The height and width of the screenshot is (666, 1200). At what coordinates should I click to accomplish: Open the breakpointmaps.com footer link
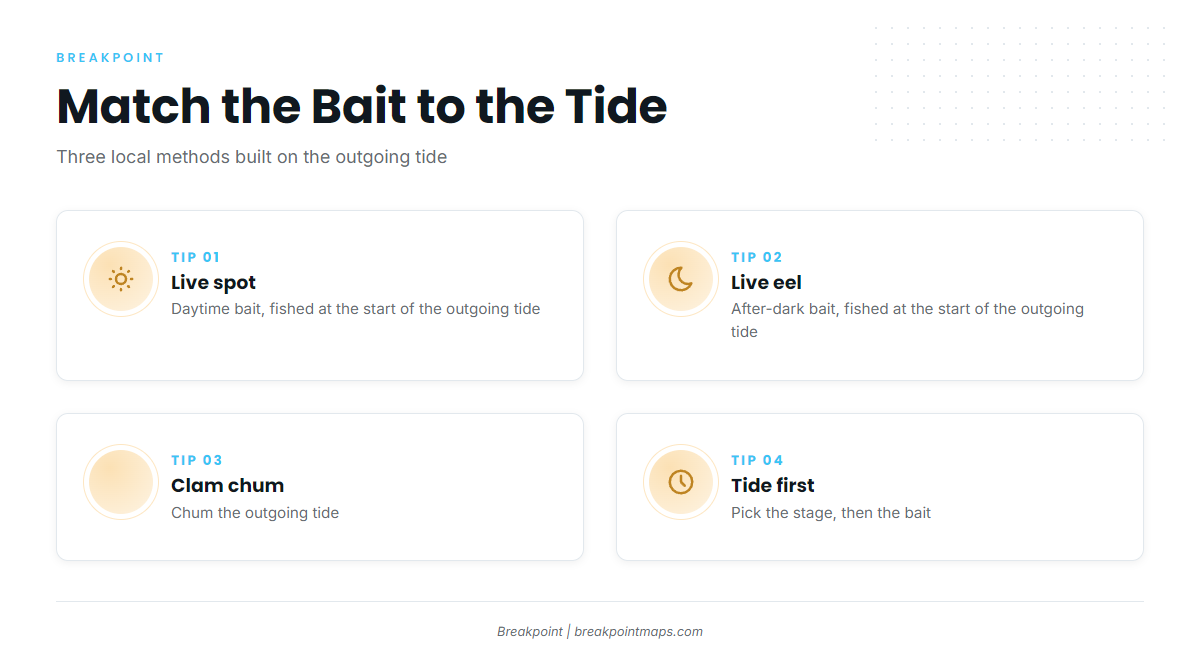pos(638,632)
